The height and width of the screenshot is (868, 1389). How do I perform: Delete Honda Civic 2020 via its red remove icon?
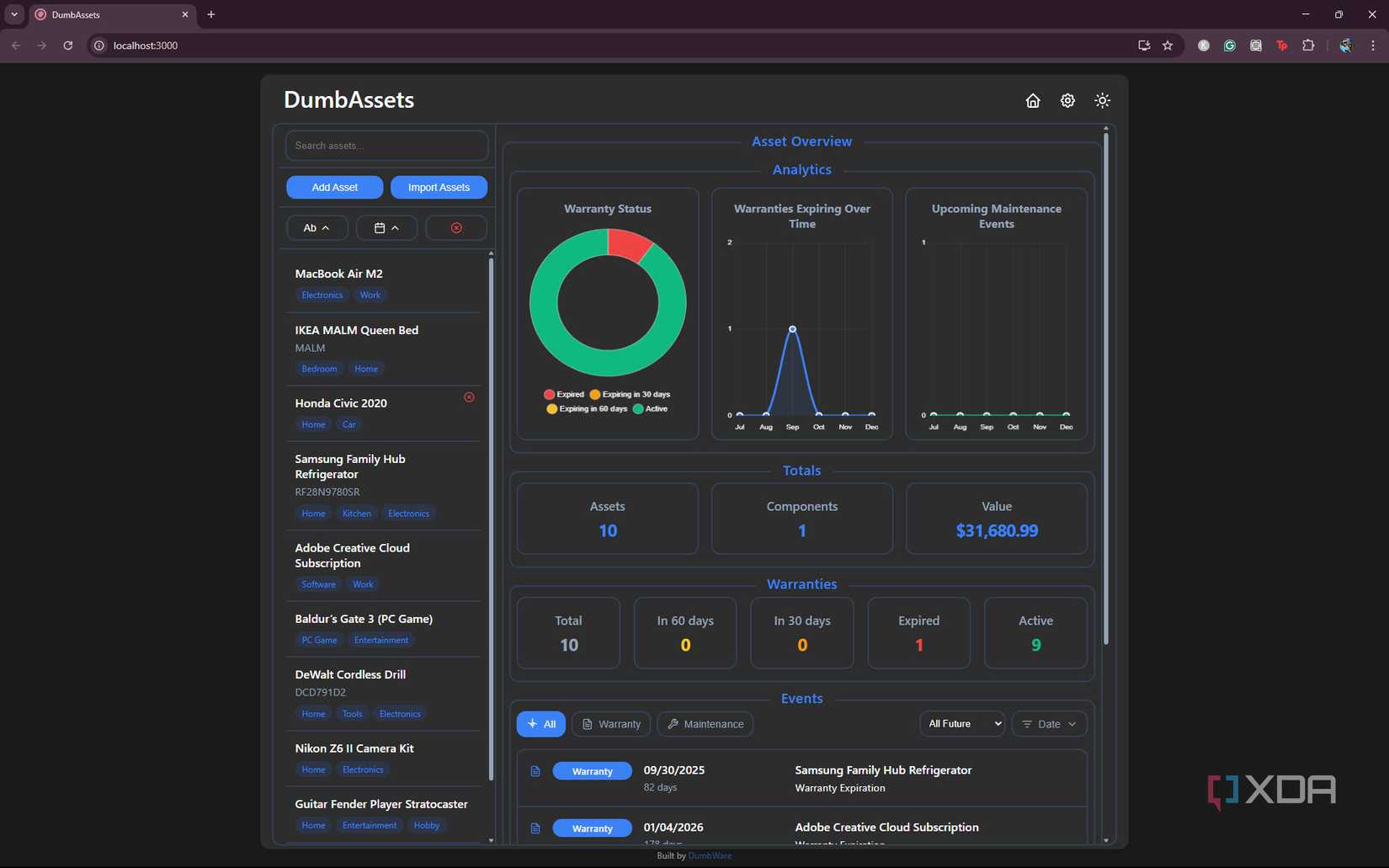(469, 397)
